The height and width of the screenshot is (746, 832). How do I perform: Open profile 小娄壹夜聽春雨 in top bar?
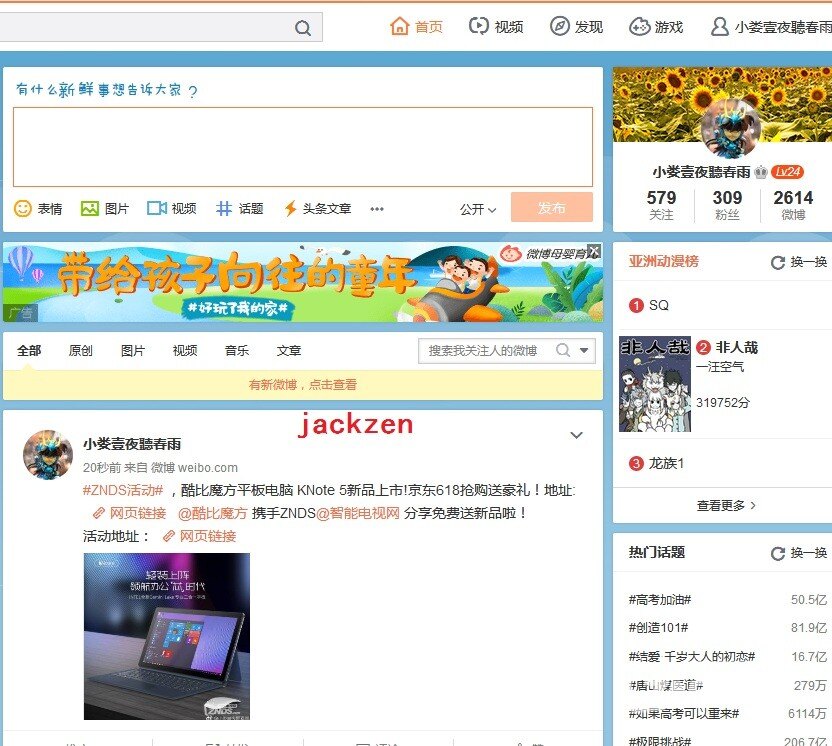772,27
